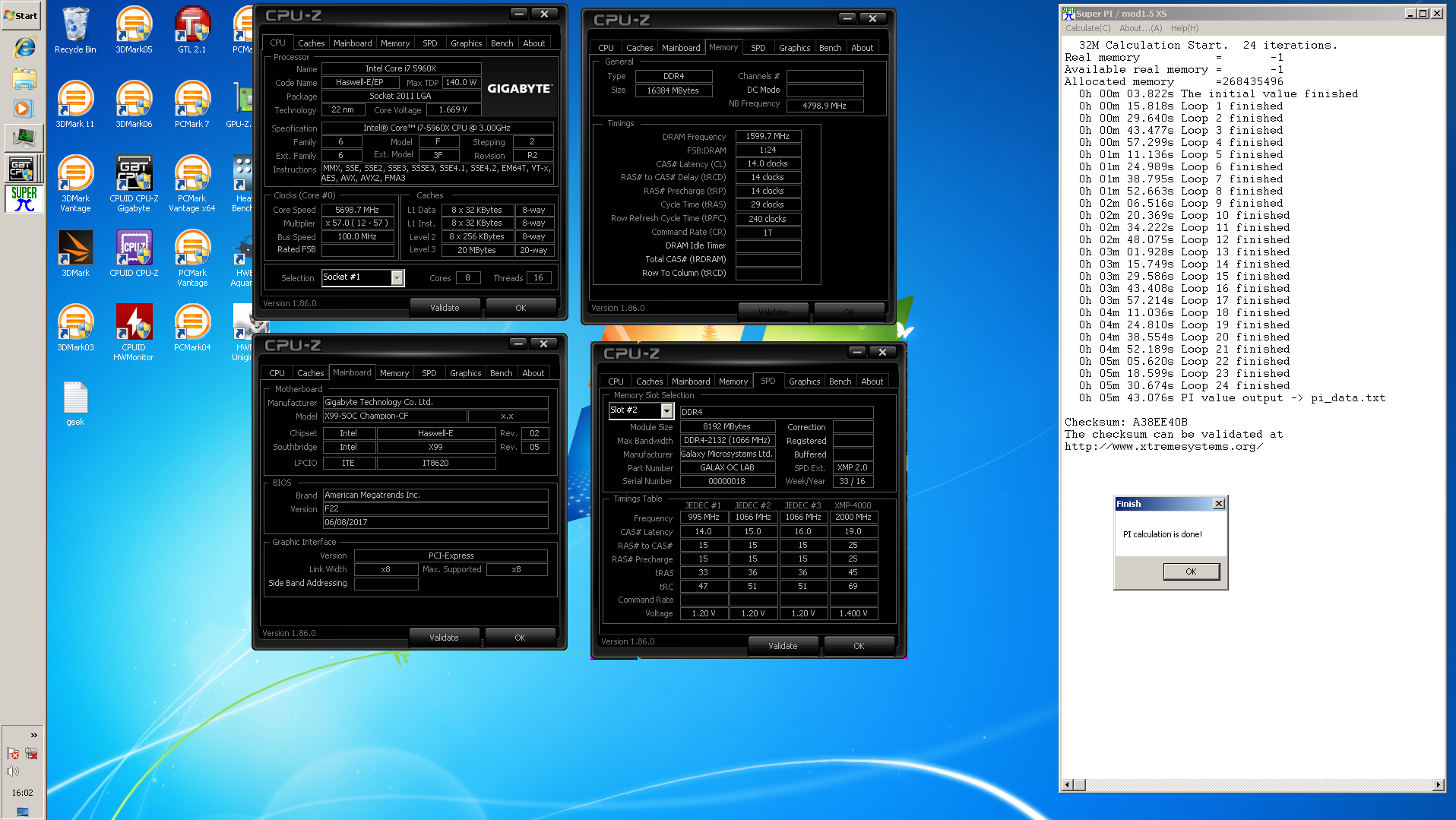Open About...(A) menu in Super PI
This screenshot has width=1456, height=820.
[1140, 28]
